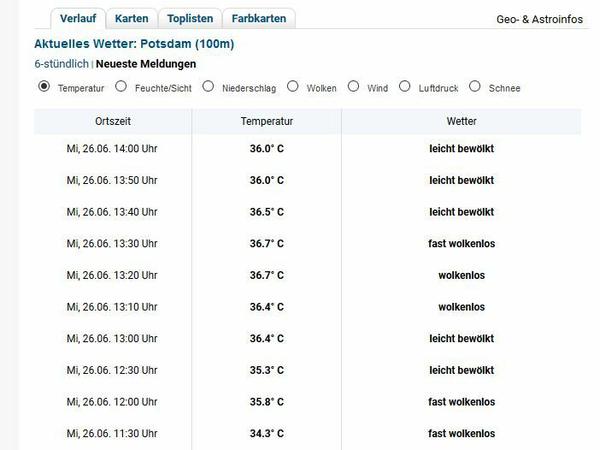The image size is (600, 450).
Task: Open the Verlauf tab
Action: (x=78, y=18)
